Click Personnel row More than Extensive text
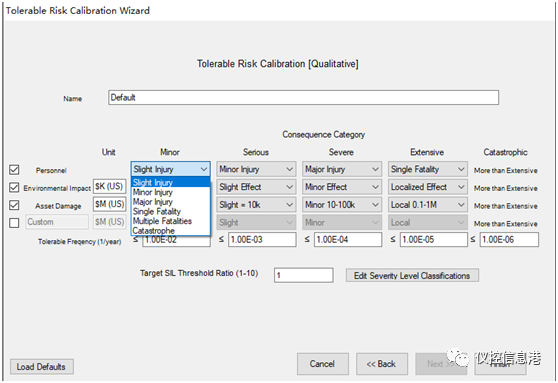The image size is (558, 383). click(x=505, y=170)
